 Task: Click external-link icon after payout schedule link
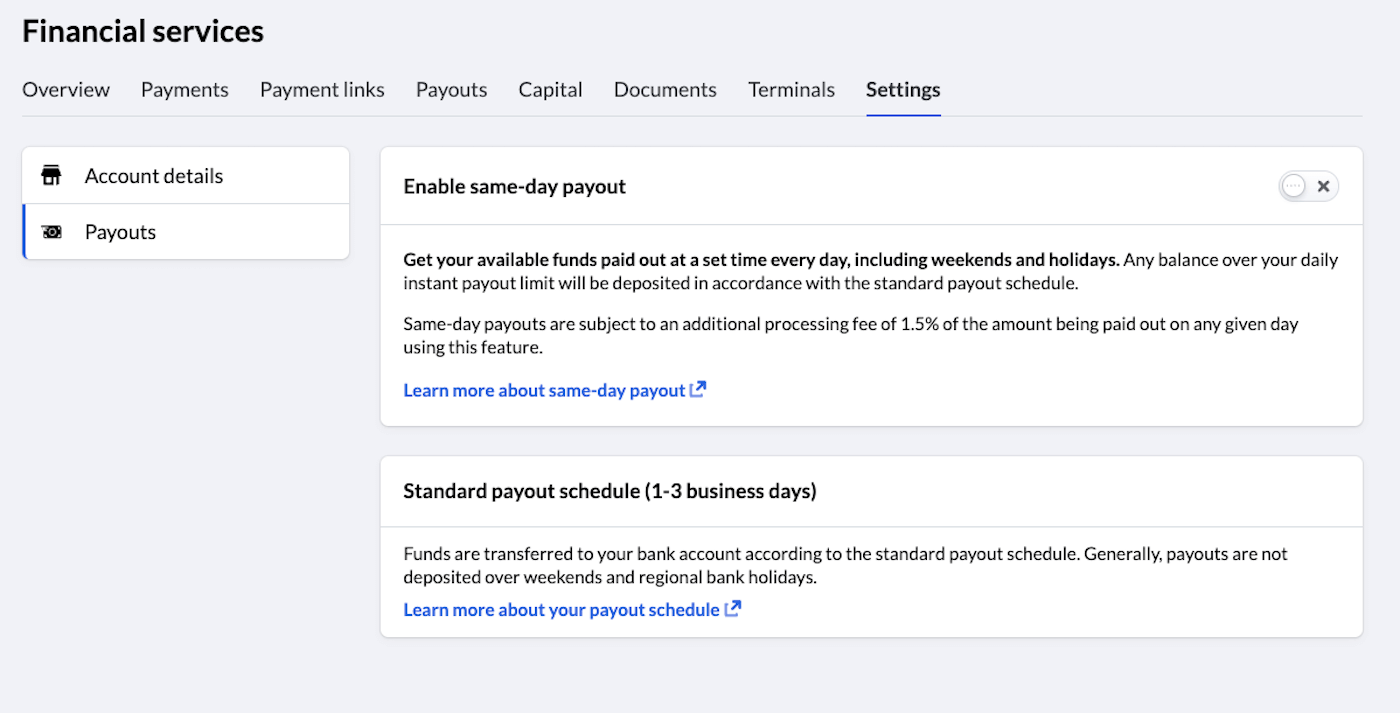tap(733, 608)
